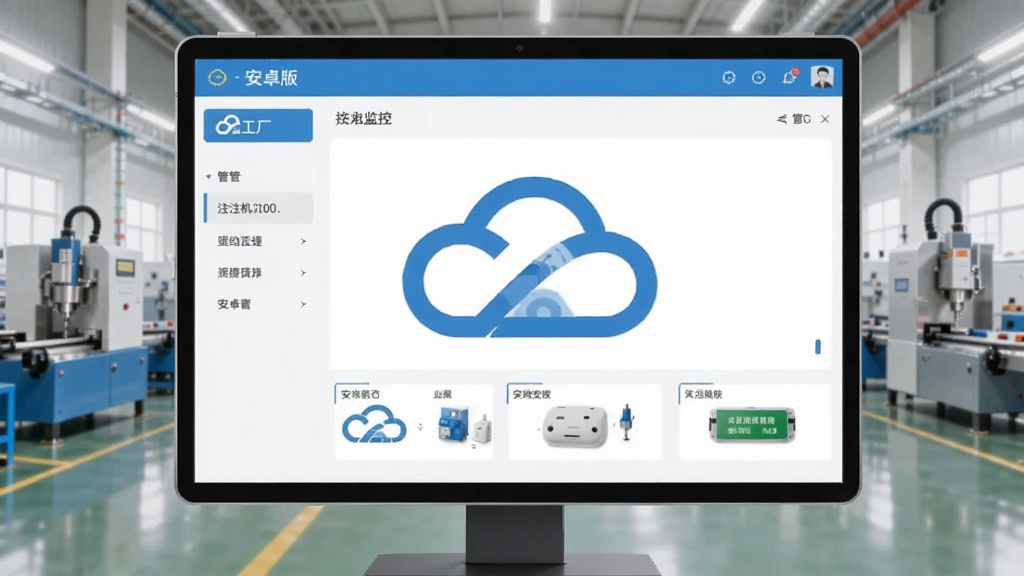Select the tab label on the white device card
Screen dimensions: 1024x576
pyautogui.click(x=532, y=394)
